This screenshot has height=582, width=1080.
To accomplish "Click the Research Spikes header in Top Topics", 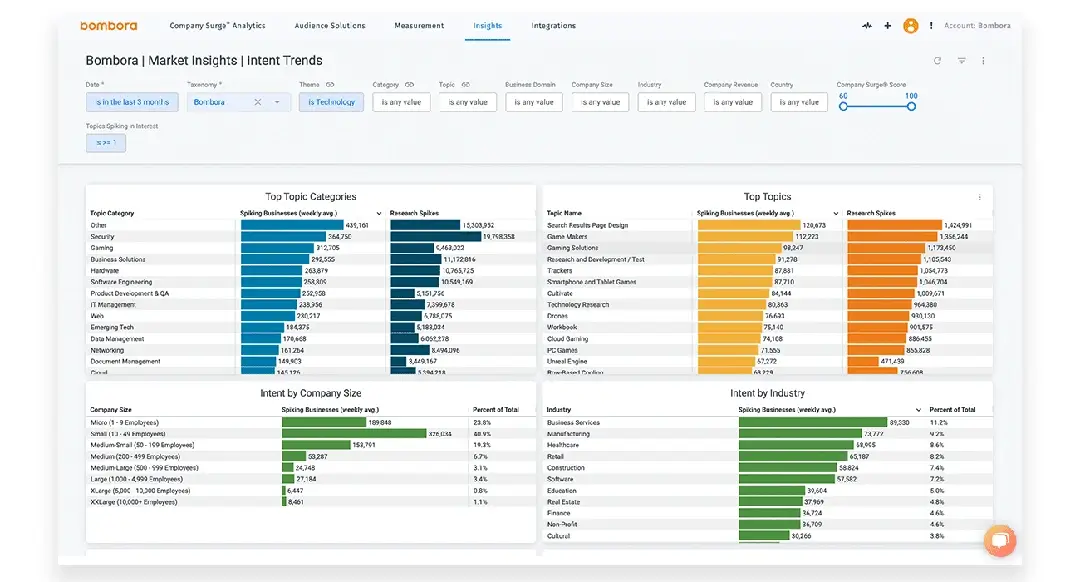I will [871, 214].
